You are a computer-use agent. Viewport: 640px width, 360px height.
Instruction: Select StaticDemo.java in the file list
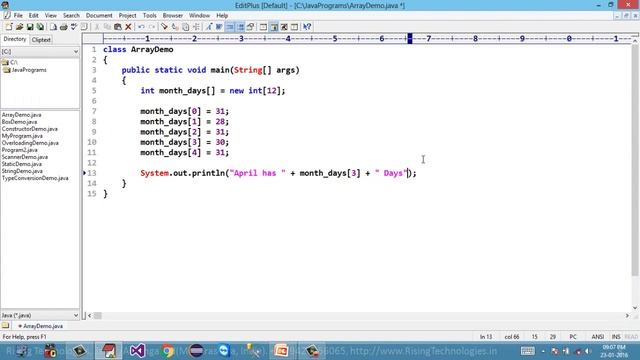click(22, 164)
